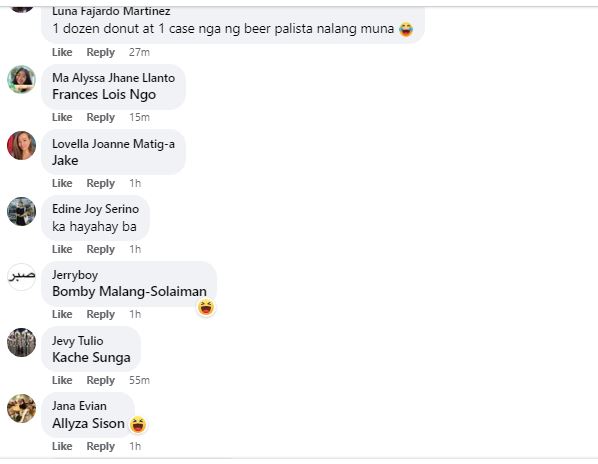598x464 pixels.
Task: Open the 55m timestamp on Jevy Tulio's comment
Action: (x=139, y=380)
